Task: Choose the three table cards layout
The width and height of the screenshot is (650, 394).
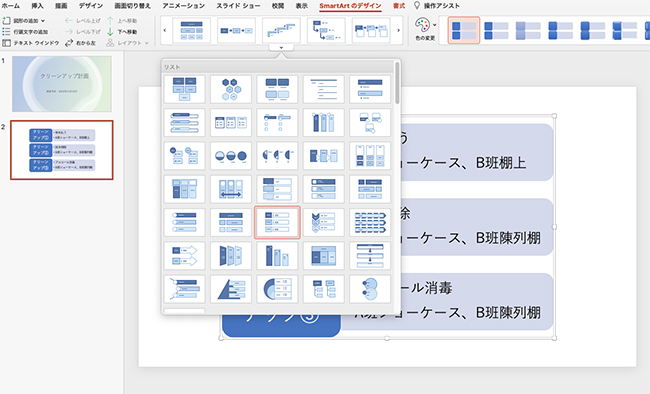Action: [231, 122]
